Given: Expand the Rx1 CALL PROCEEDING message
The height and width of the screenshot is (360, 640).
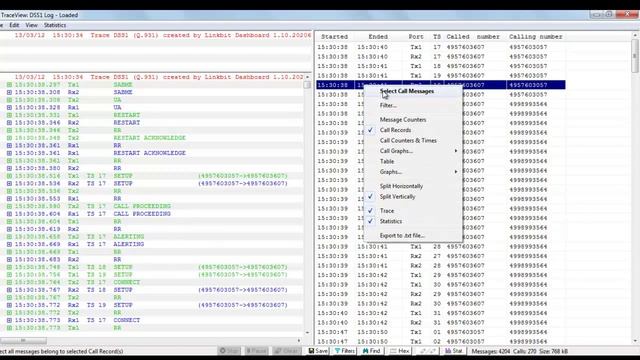Looking at the screenshot, I should click(9, 214).
